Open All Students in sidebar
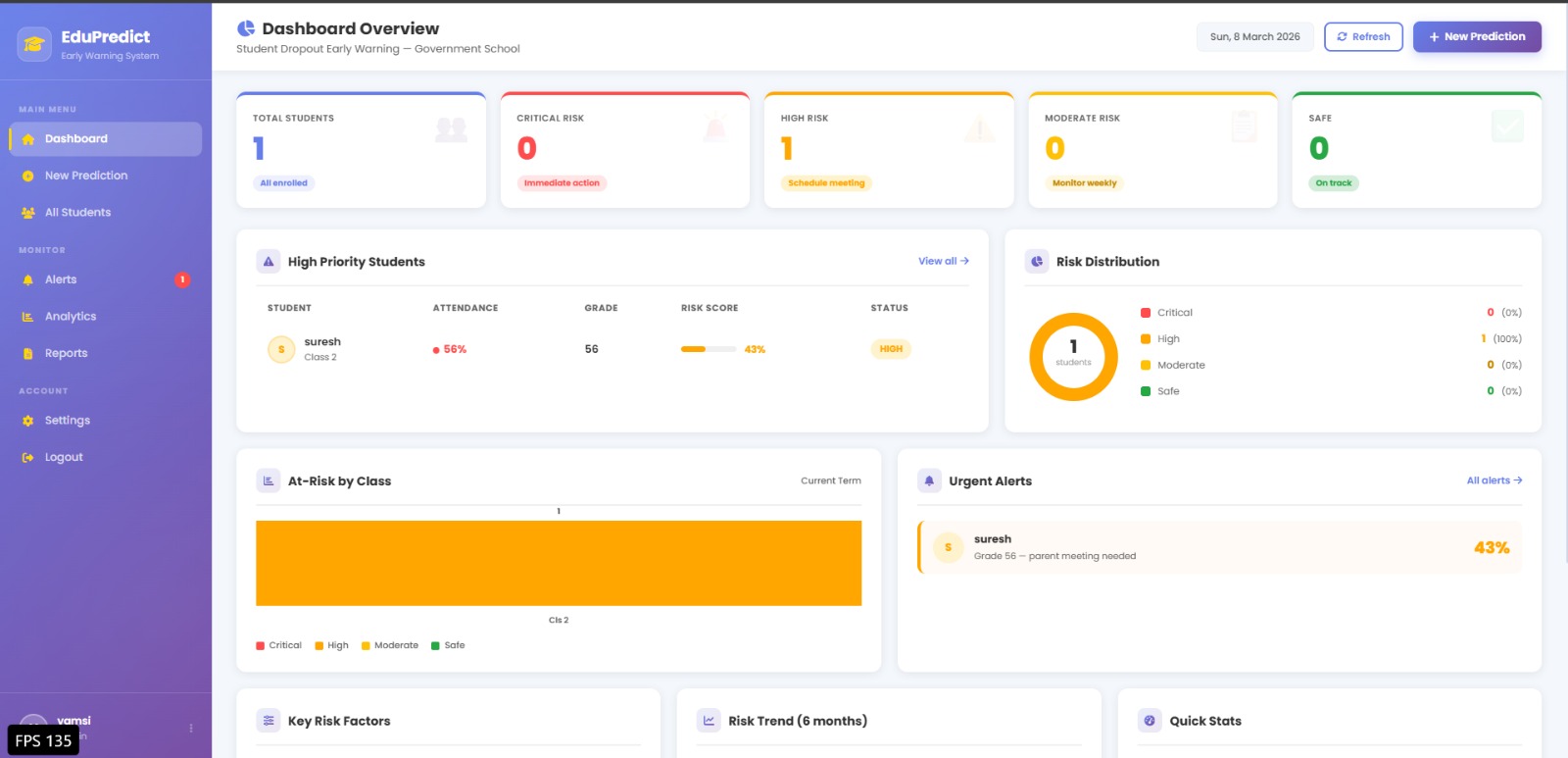The image size is (1568, 758). [106, 213]
